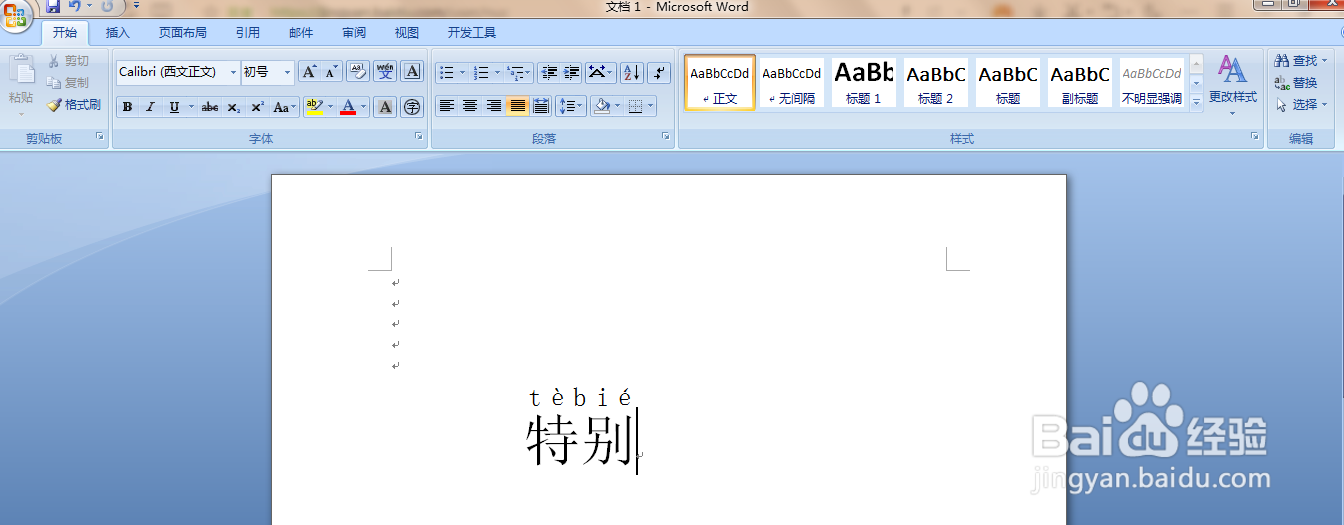Expand the styles gallery more arrow
The image size is (1344, 525).
point(1196,102)
